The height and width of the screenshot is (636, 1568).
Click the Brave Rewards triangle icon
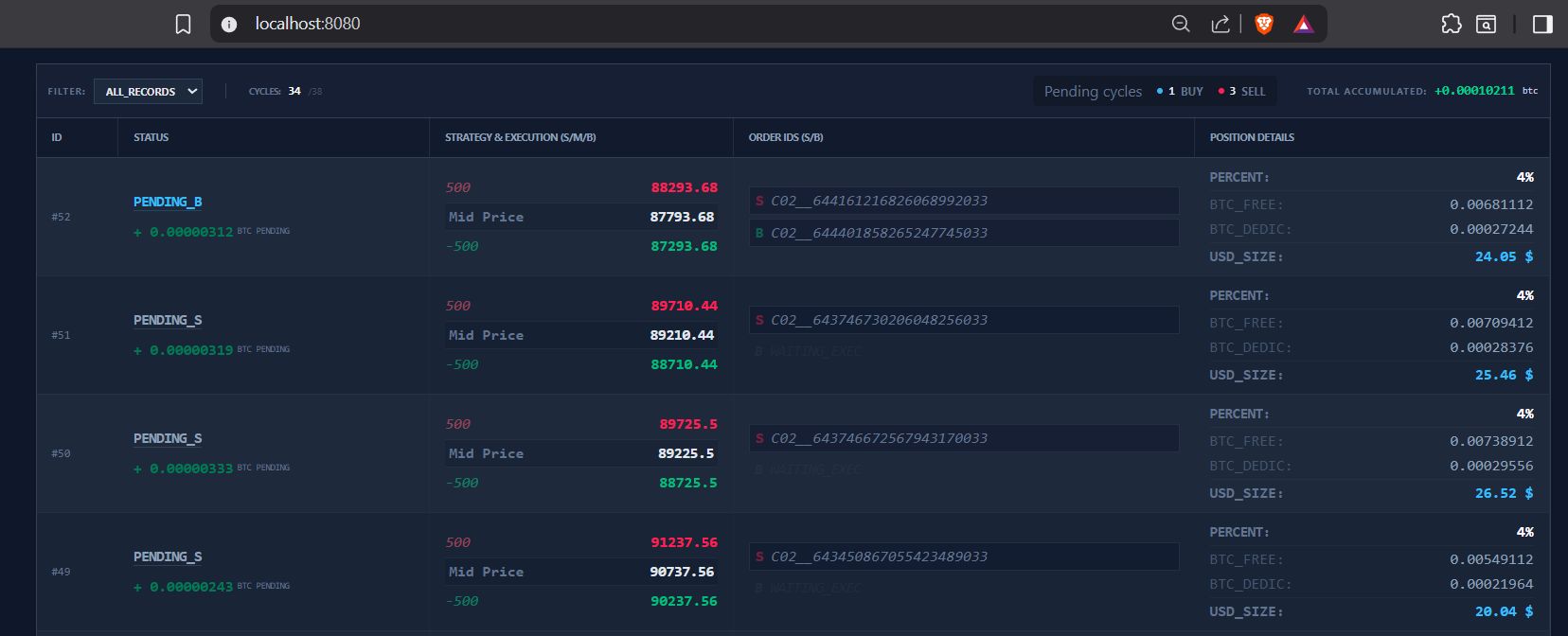[1304, 25]
